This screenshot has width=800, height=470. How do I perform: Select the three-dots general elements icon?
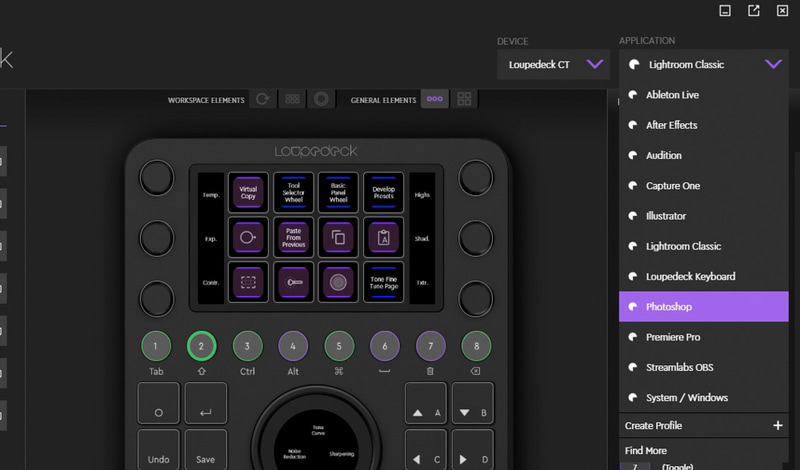(435, 99)
